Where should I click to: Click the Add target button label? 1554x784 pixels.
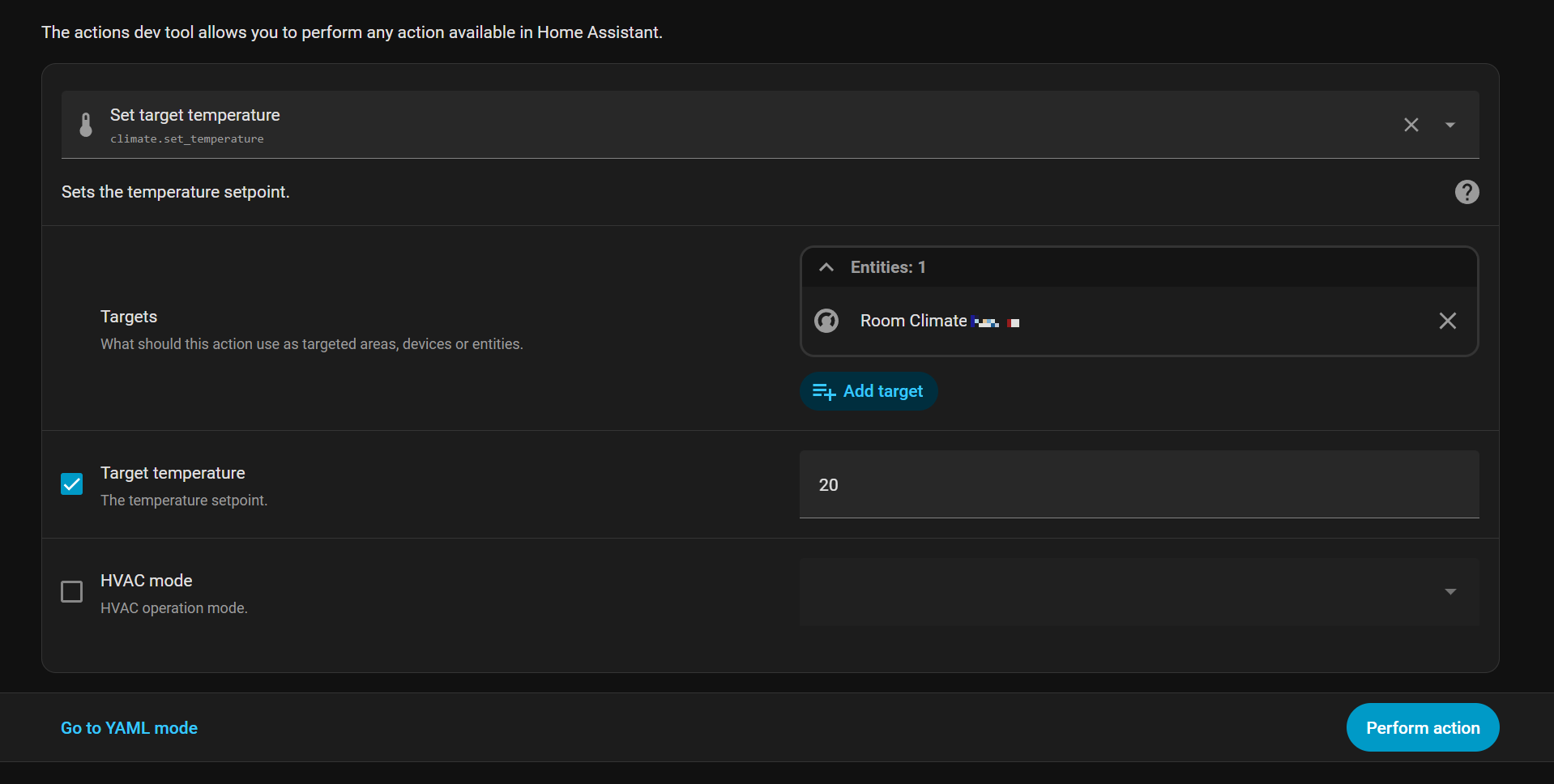pos(882,391)
